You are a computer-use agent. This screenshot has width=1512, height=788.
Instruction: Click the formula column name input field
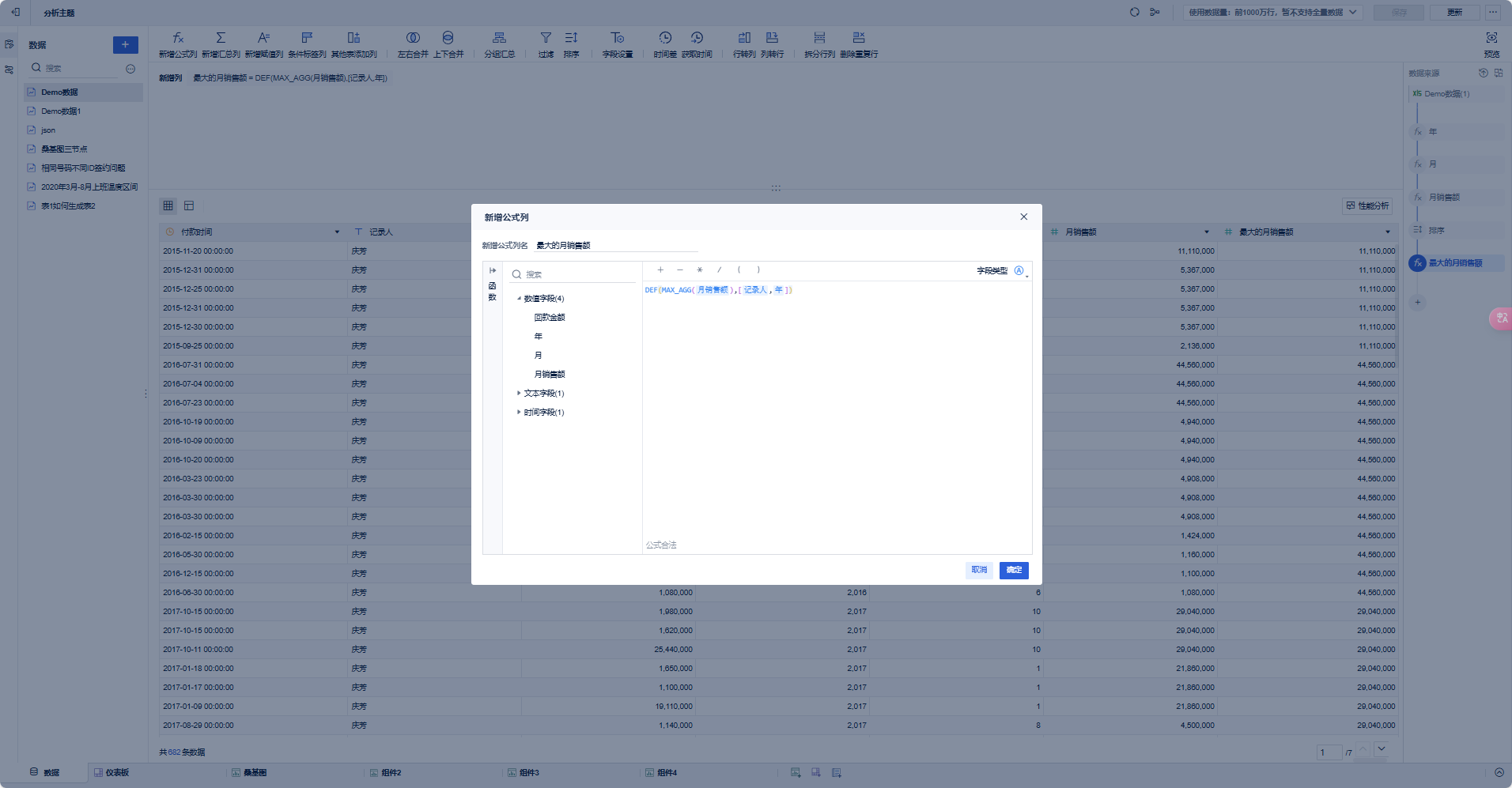point(616,246)
